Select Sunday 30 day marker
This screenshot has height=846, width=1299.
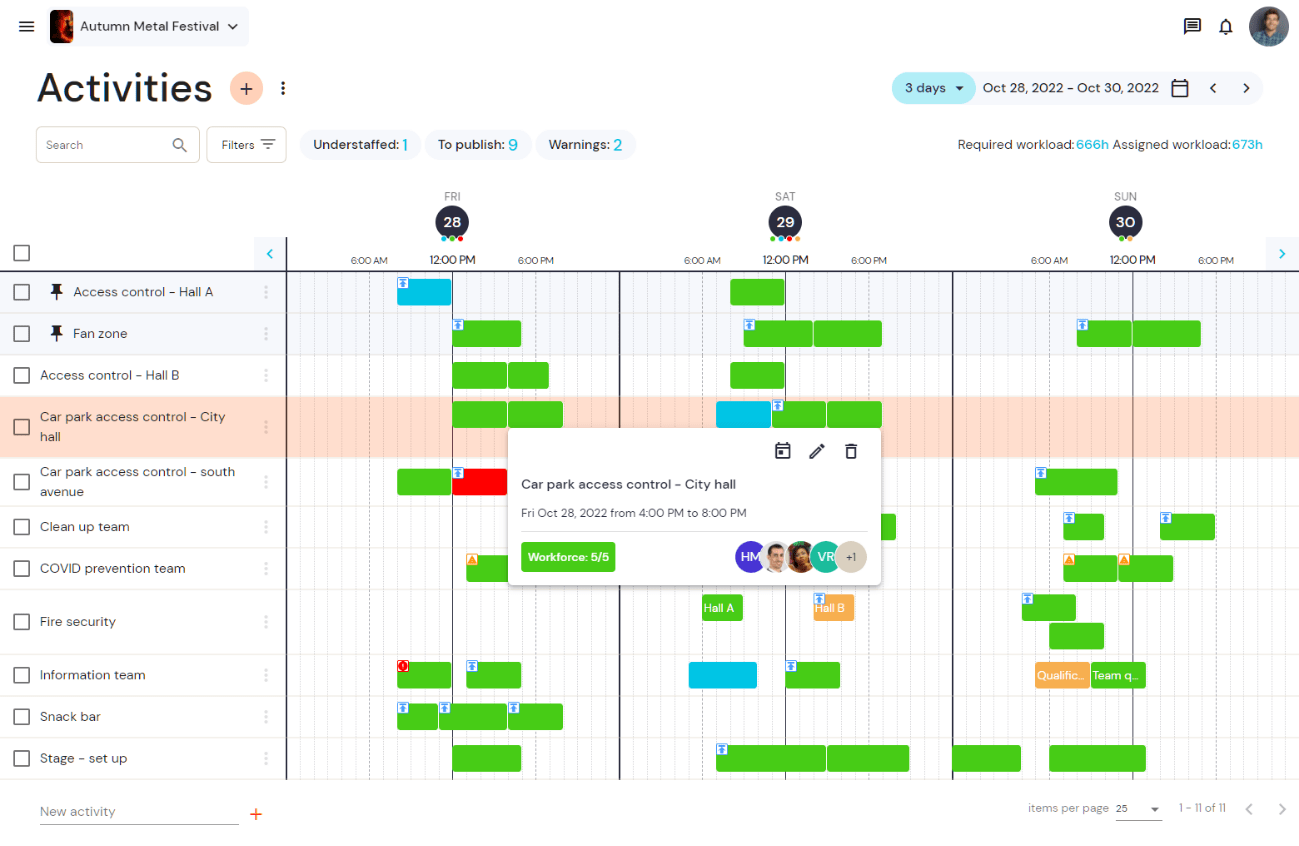pyautogui.click(x=1126, y=222)
